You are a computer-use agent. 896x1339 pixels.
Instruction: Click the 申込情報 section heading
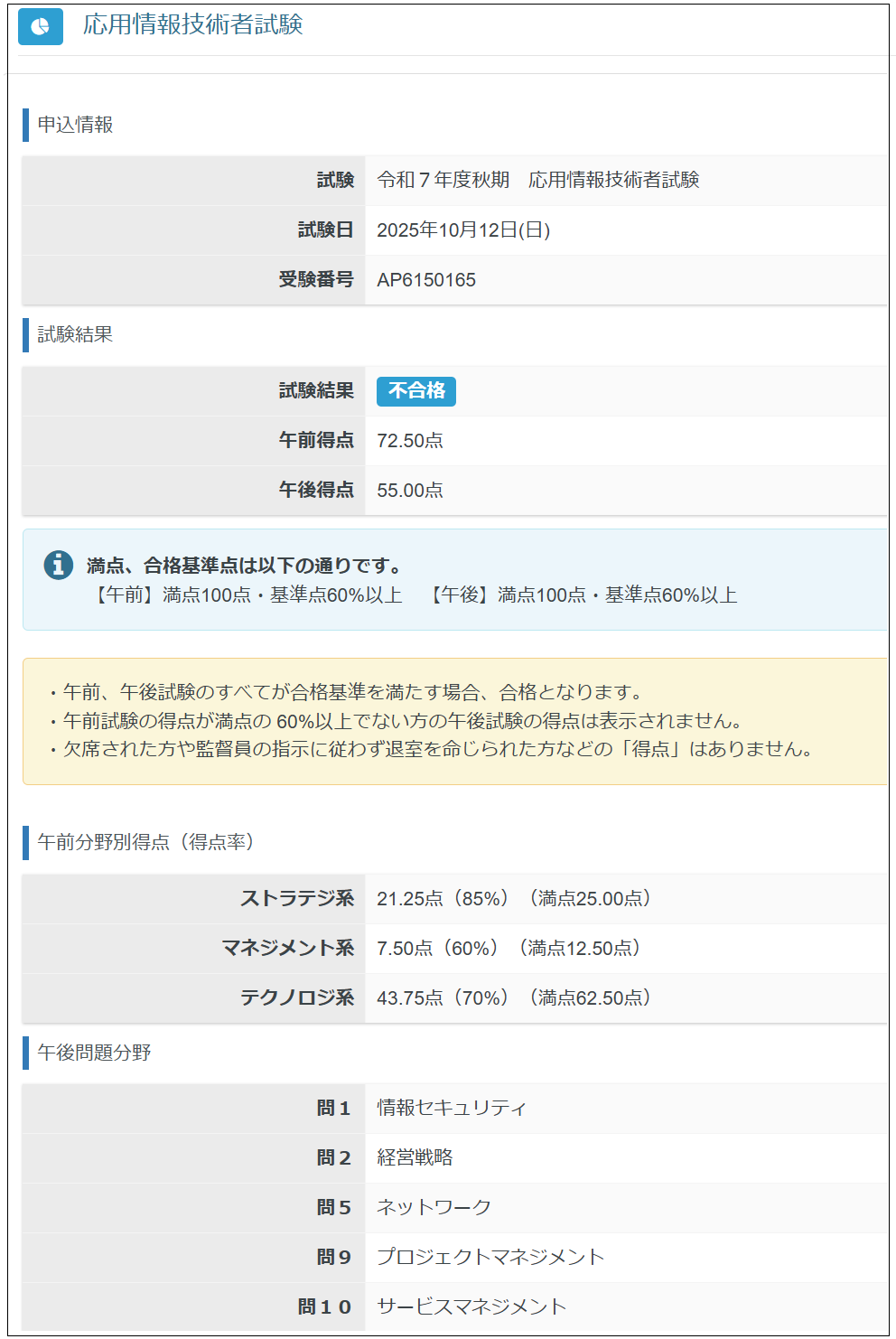(75, 125)
